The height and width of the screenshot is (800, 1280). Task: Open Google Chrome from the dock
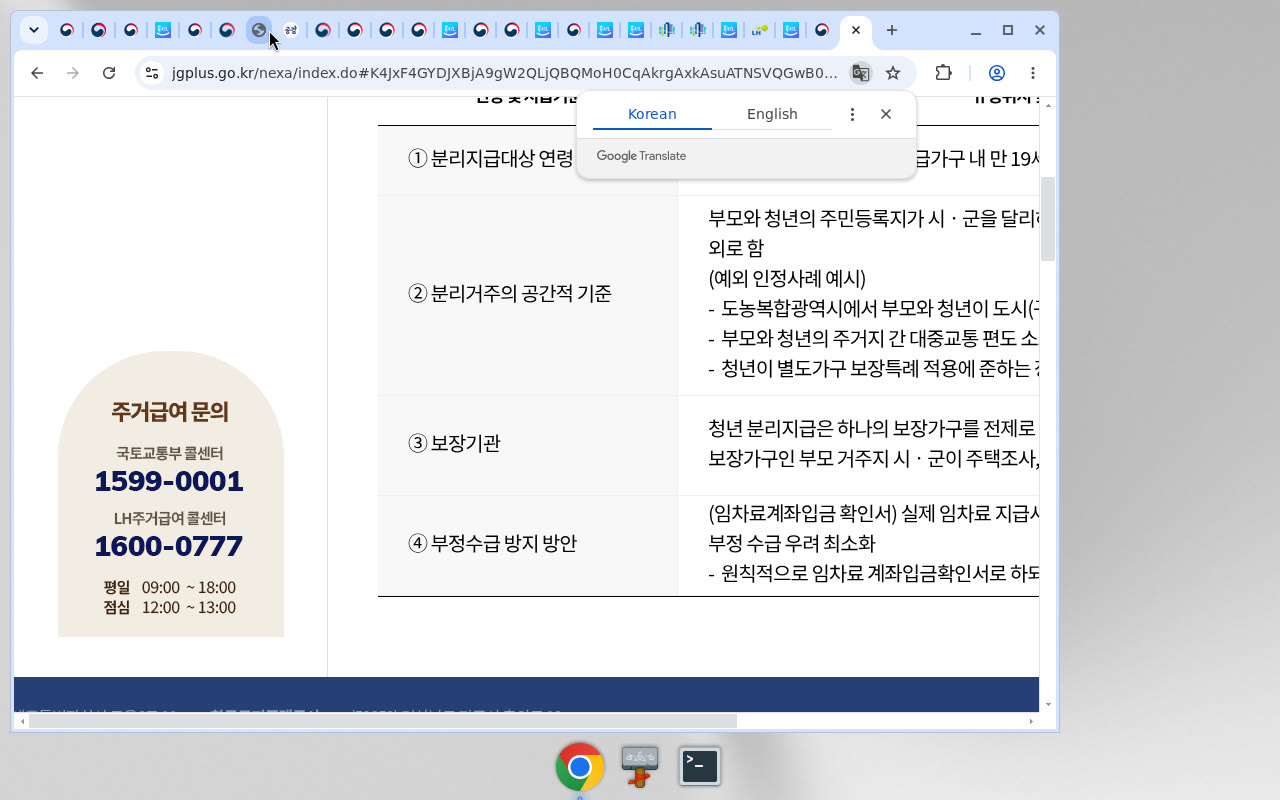(x=580, y=767)
